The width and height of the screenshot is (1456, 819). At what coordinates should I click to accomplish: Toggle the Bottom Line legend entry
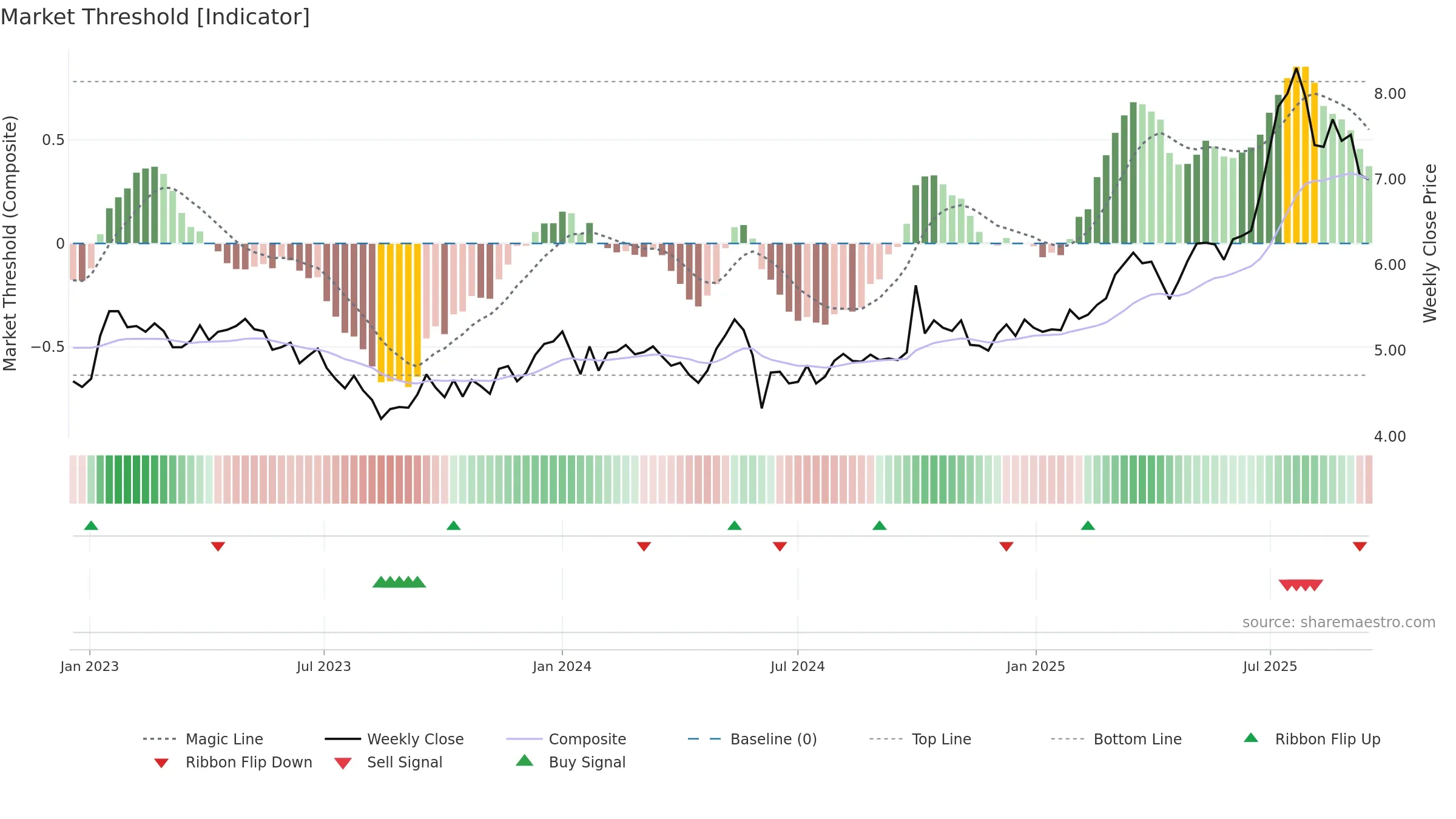click(x=1116, y=739)
